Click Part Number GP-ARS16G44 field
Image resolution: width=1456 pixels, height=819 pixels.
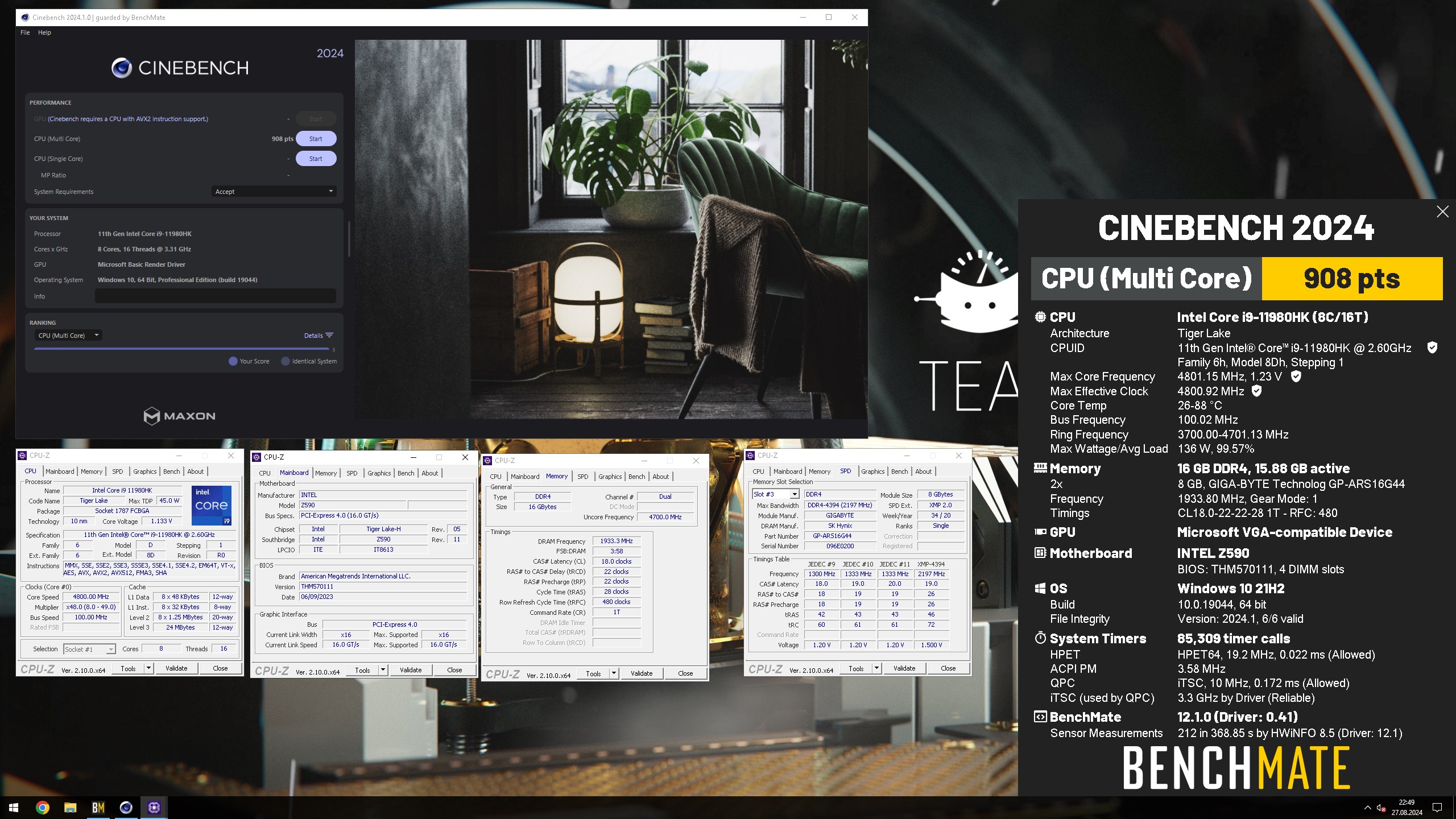840,536
